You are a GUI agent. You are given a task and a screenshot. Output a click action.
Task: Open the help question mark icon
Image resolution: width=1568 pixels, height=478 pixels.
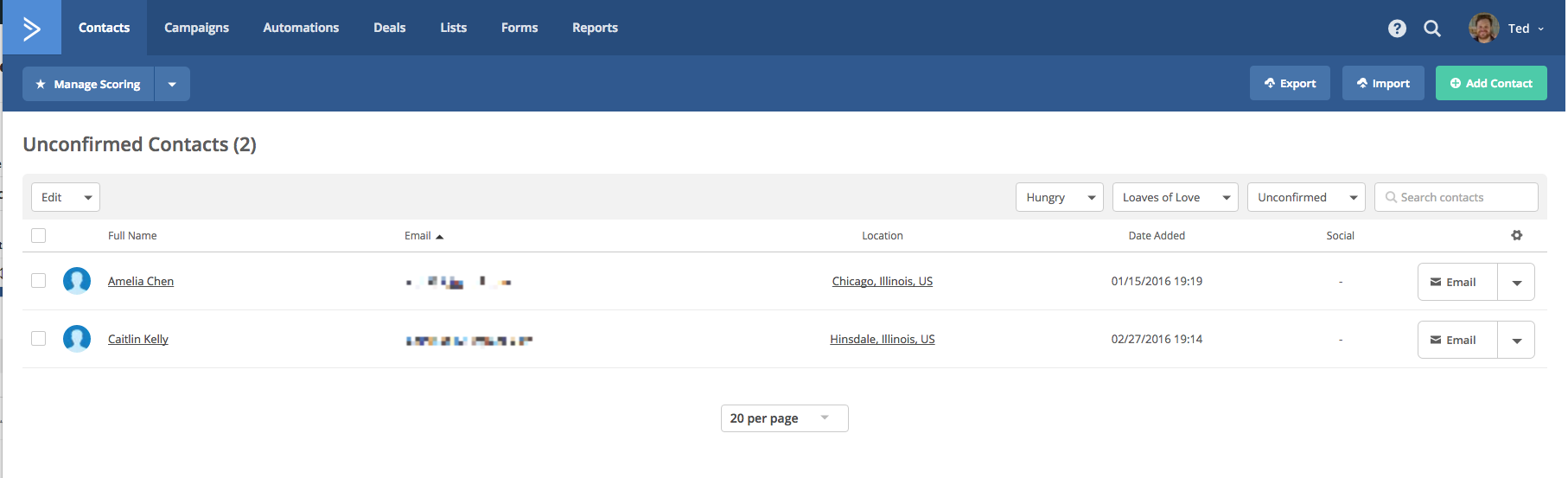1397,29
